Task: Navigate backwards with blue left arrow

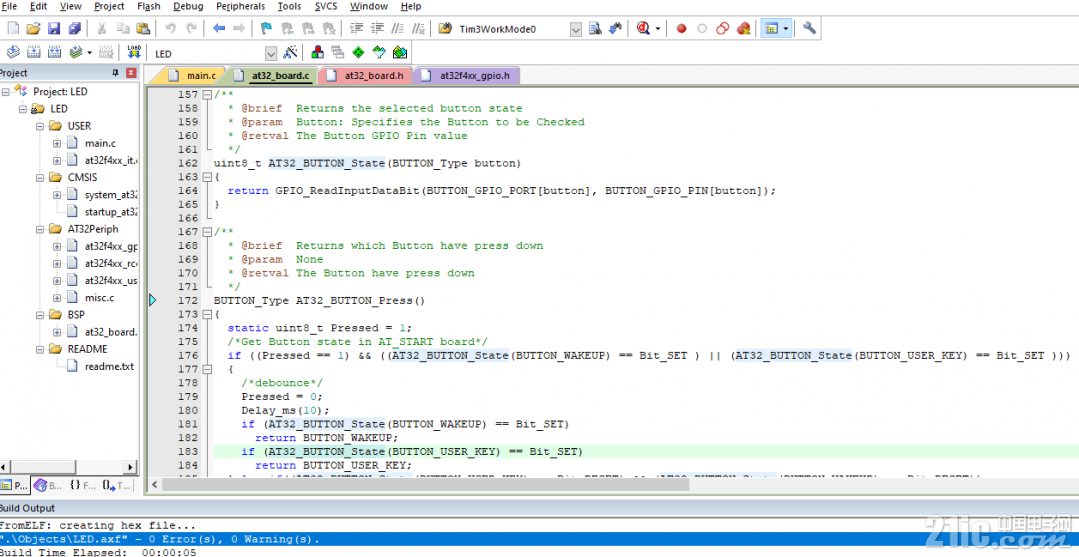Action: (219, 29)
